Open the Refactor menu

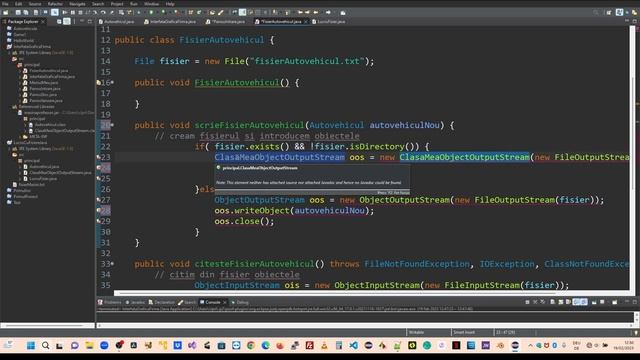point(55,4)
